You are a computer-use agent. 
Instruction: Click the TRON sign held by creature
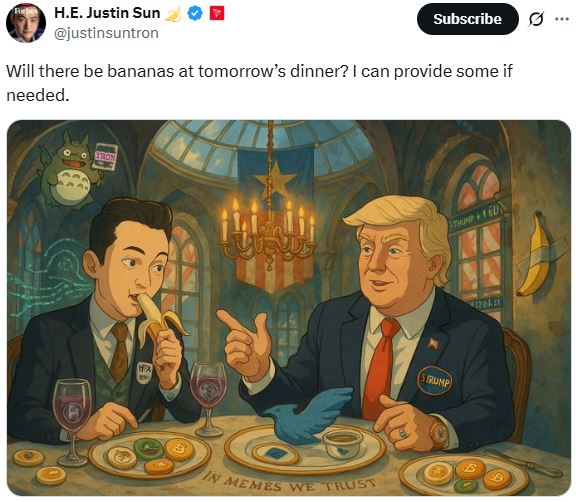[x=105, y=157]
